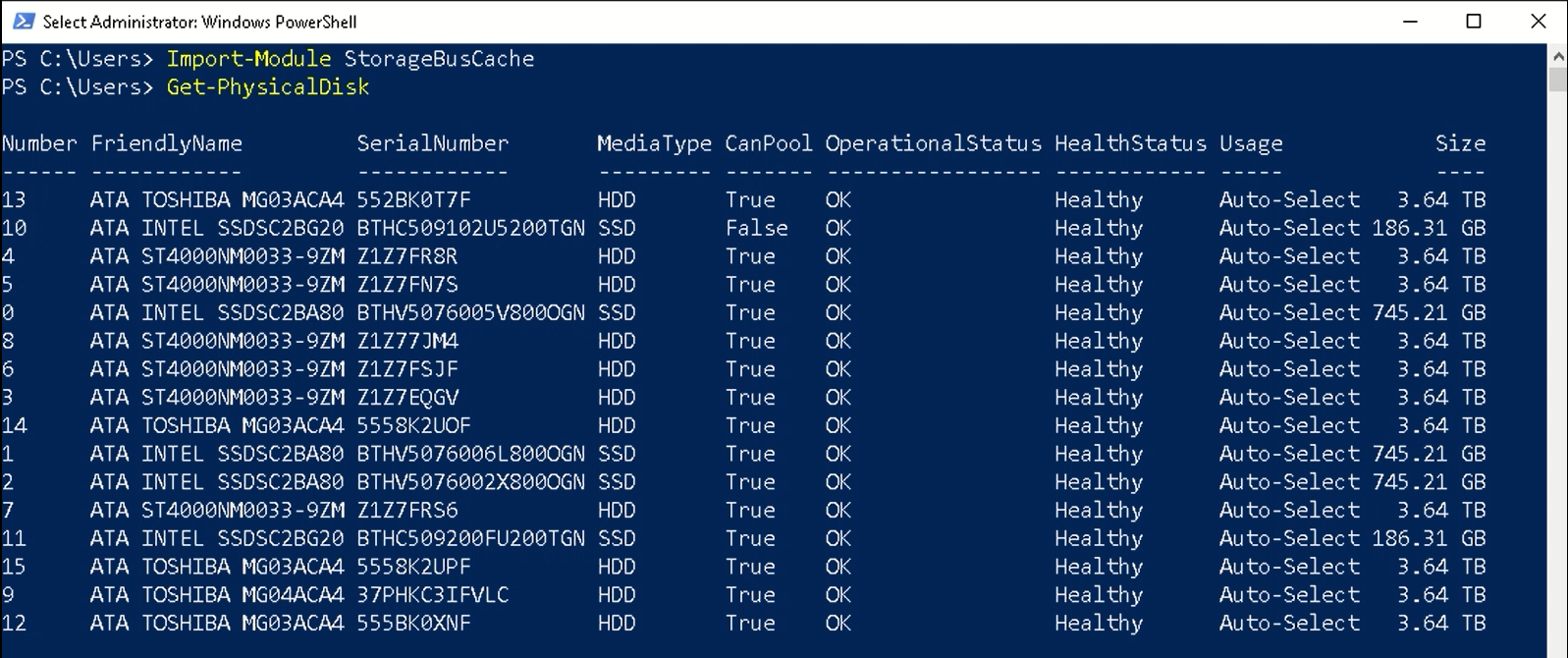Screen dimensions: 1568x658
Task: Click the 745.21 GB size for disk 0
Action: [x=1429, y=313]
